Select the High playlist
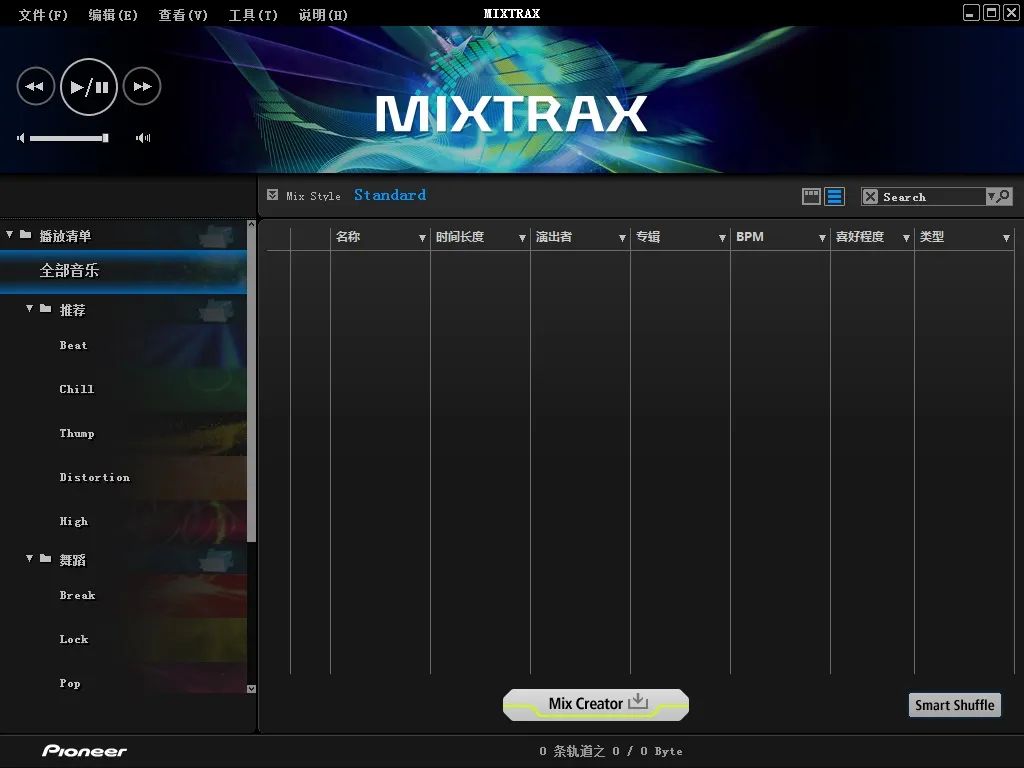 tap(123, 522)
